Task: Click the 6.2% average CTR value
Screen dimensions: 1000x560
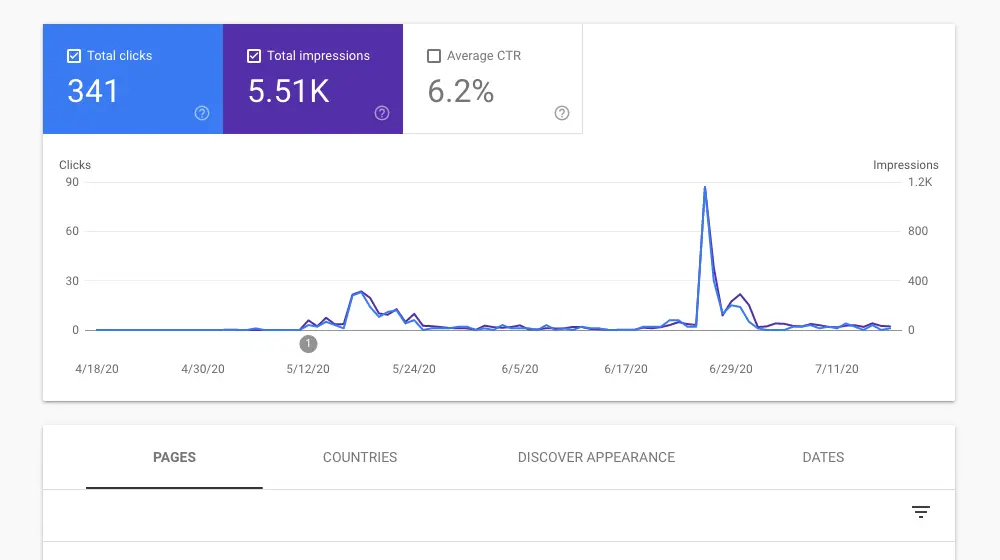Action: 460,91
